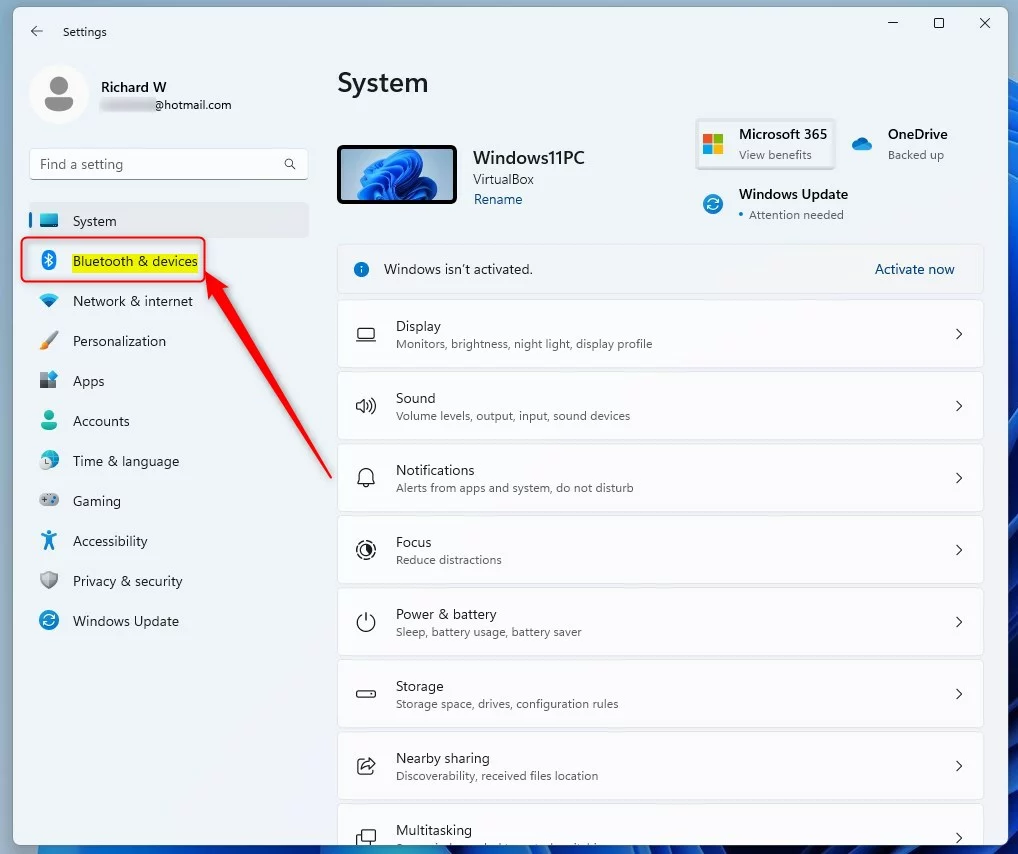Rename the Windows11PC computer

(498, 199)
